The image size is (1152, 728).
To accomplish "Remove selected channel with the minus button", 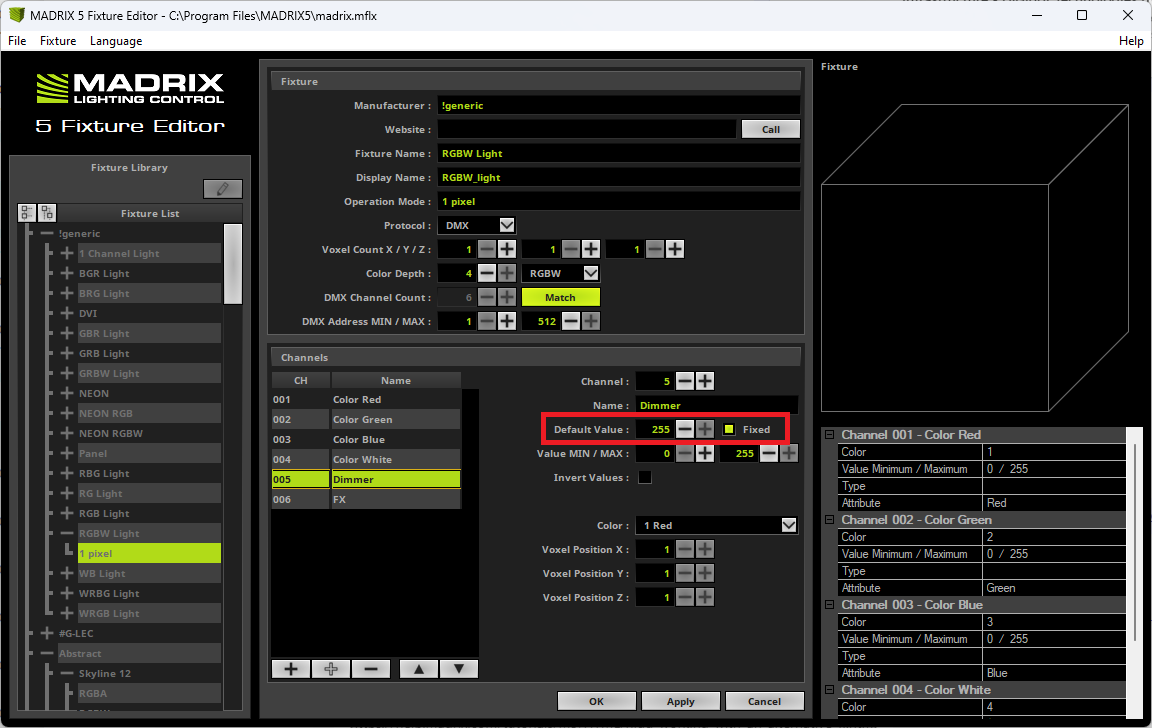I will [371, 669].
